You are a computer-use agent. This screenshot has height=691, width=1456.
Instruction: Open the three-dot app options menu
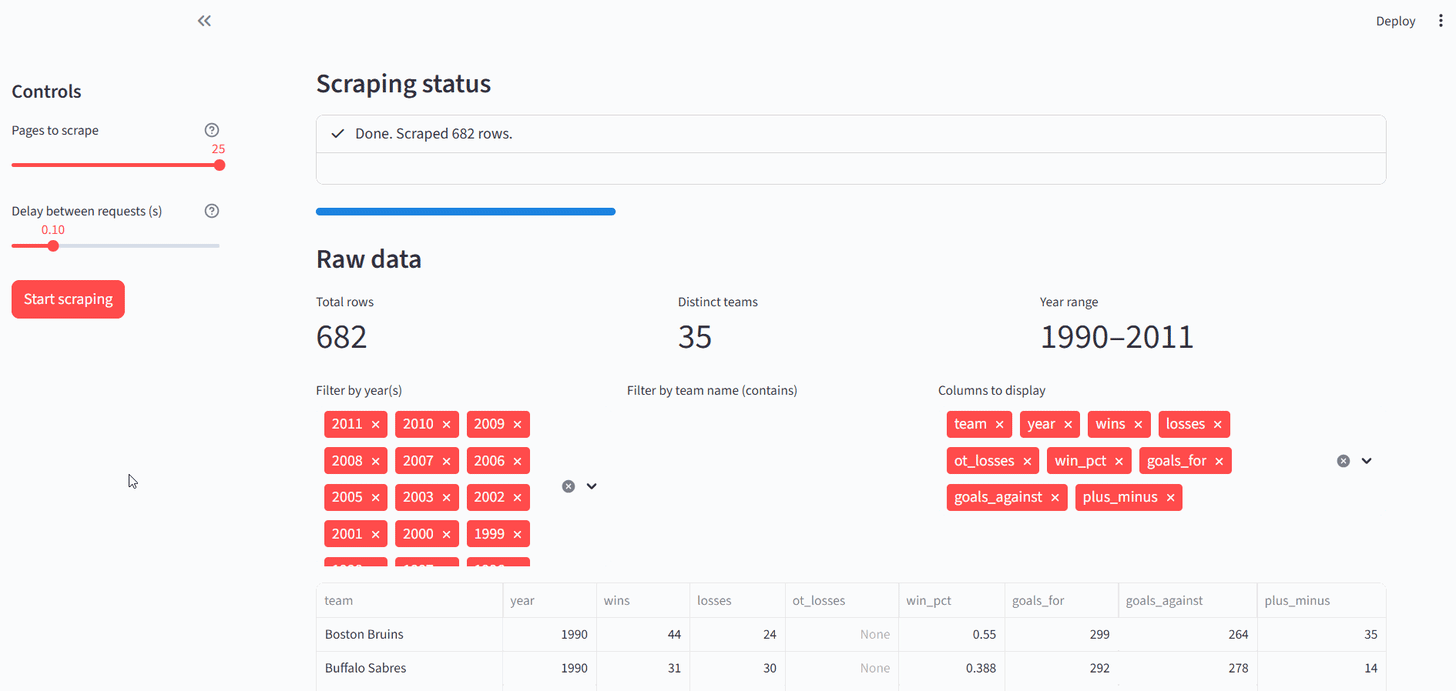pos(1440,20)
